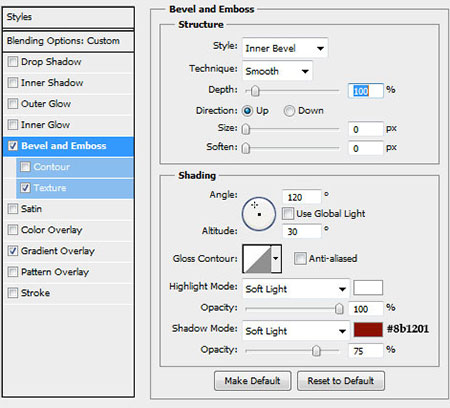The height and width of the screenshot is (408, 450).
Task: Select the Gradient Overlay style row
Action: (x=68, y=251)
